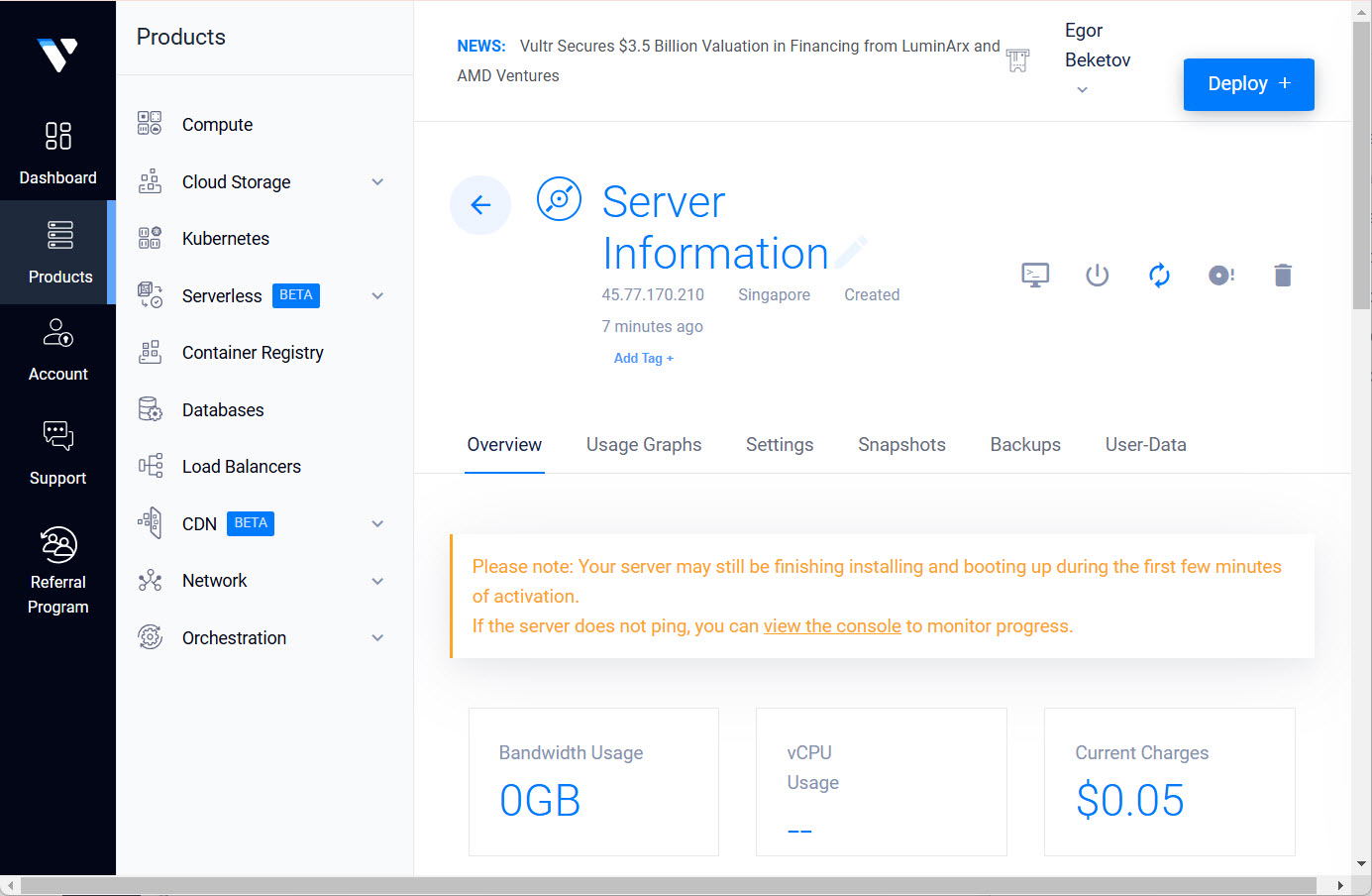Click the power stop server icon
The image size is (1372, 896).
click(x=1097, y=275)
